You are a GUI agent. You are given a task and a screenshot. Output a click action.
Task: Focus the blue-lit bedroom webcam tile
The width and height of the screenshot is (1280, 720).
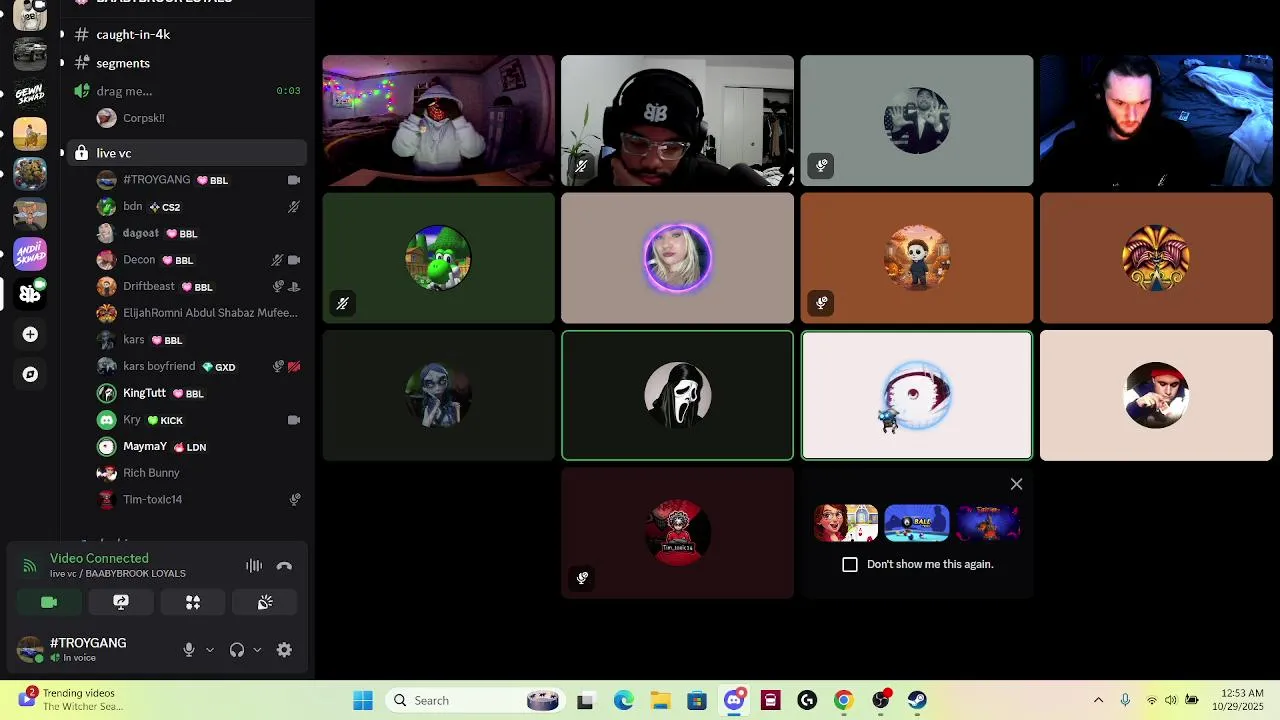[1156, 121]
